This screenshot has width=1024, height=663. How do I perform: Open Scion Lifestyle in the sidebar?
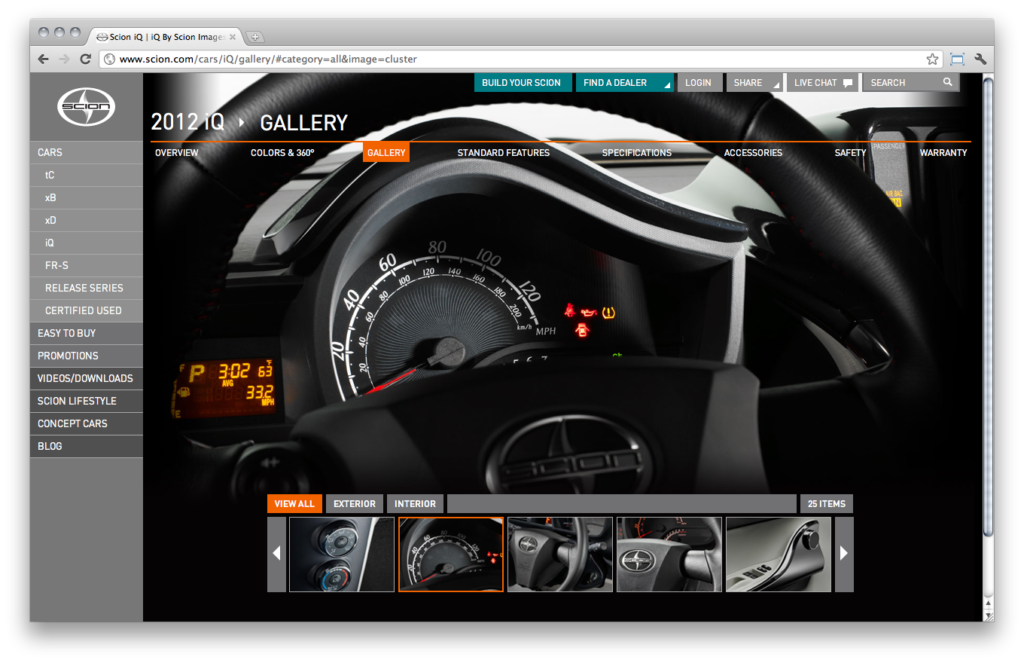point(86,401)
